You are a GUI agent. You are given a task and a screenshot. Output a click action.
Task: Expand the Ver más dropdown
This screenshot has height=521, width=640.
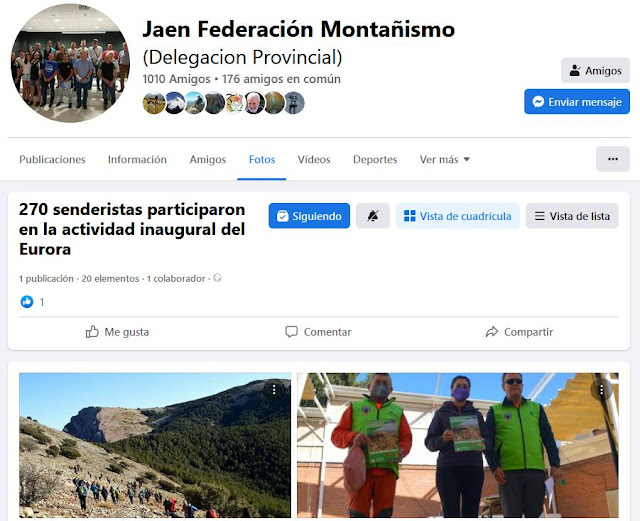pyautogui.click(x=444, y=159)
